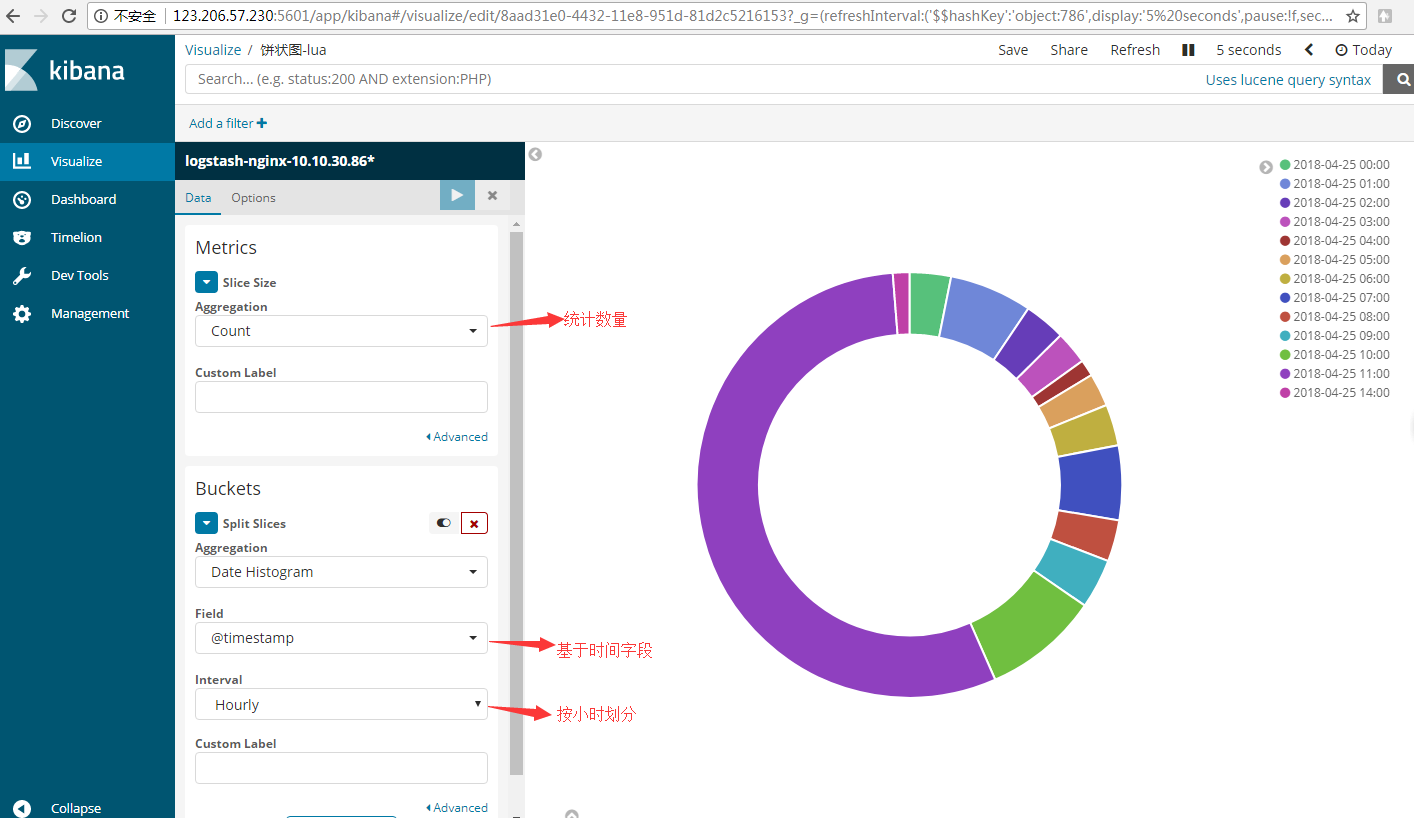The height and width of the screenshot is (818, 1414).
Task: Click the Management gear icon
Action: [22, 313]
